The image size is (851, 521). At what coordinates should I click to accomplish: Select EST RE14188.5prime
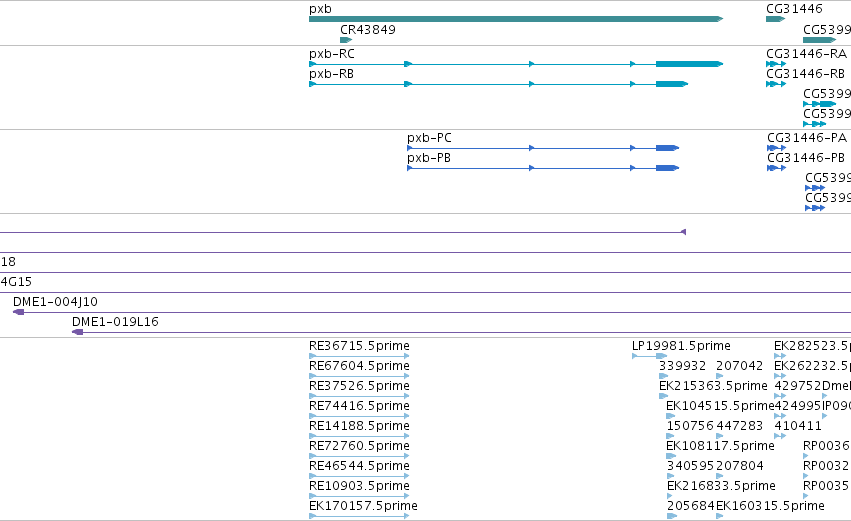359,426
